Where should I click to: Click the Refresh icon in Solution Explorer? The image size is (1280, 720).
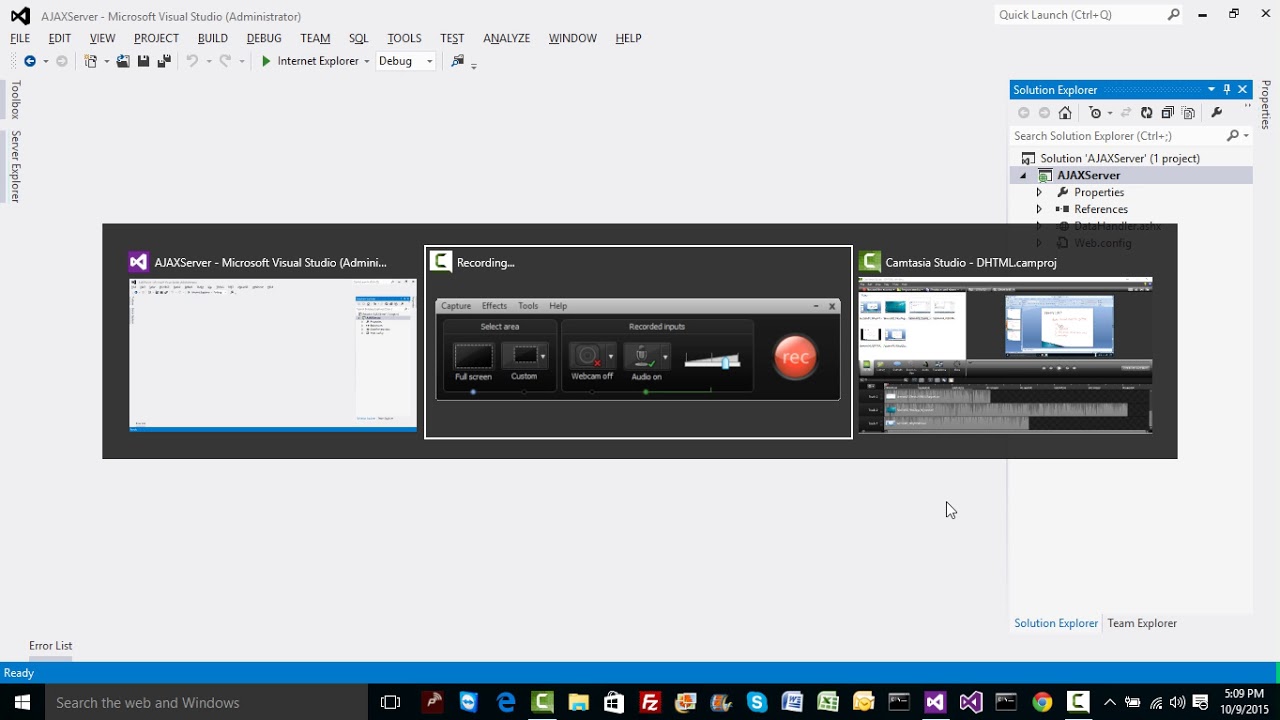1147,113
